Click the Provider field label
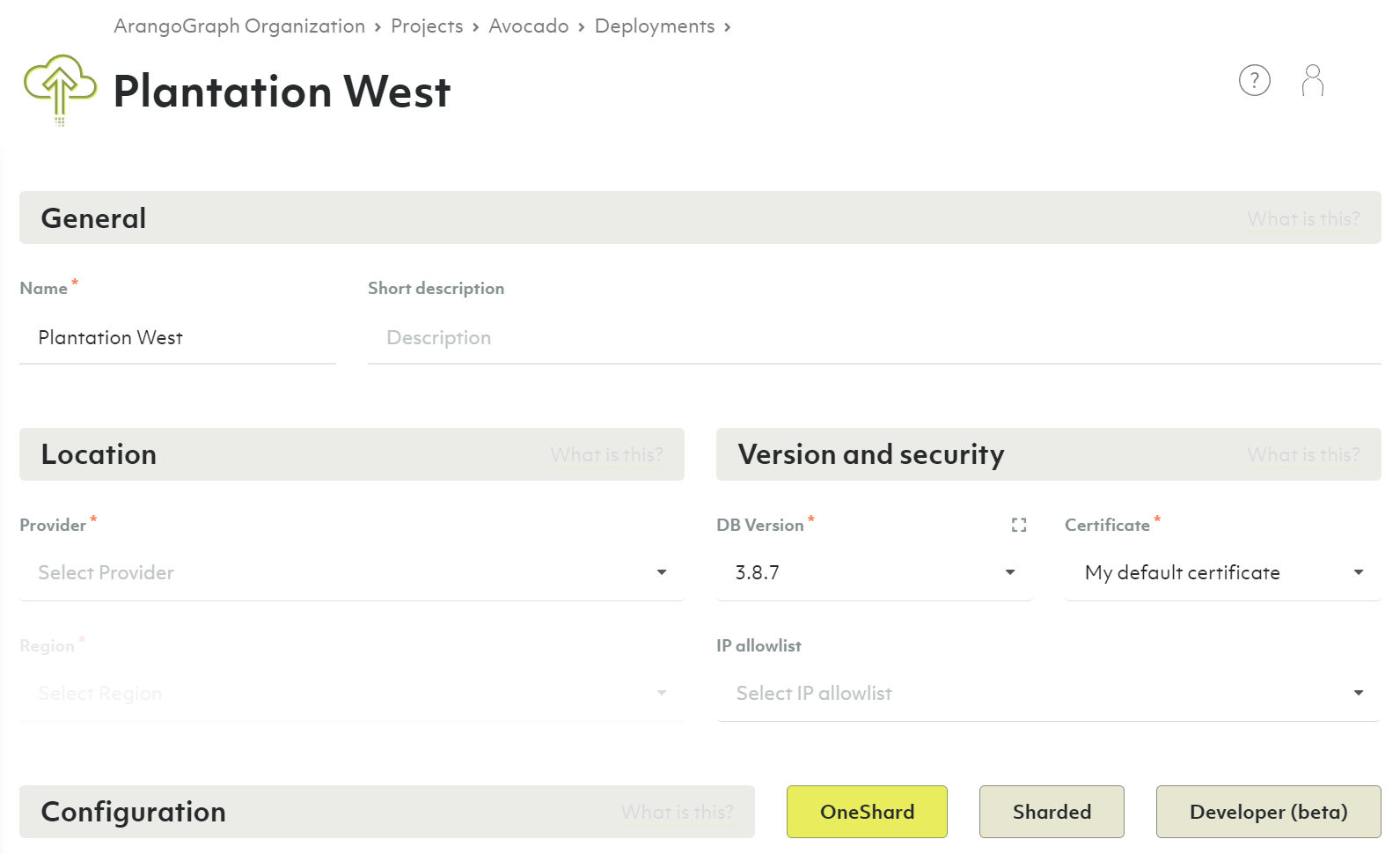This screenshot has width=1400, height=854. point(53,526)
